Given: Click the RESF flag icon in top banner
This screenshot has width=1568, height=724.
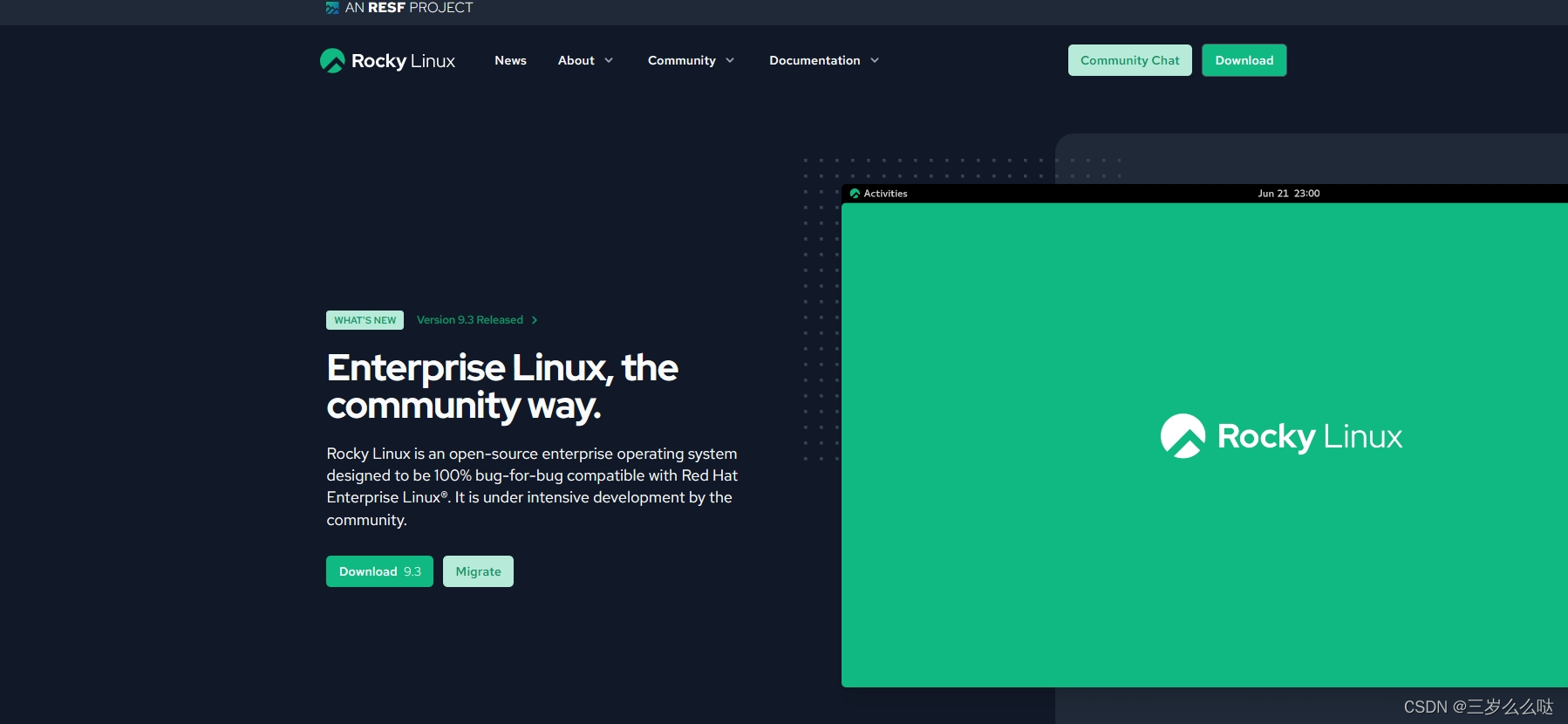Looking at the screenshot, I should 332,8.
